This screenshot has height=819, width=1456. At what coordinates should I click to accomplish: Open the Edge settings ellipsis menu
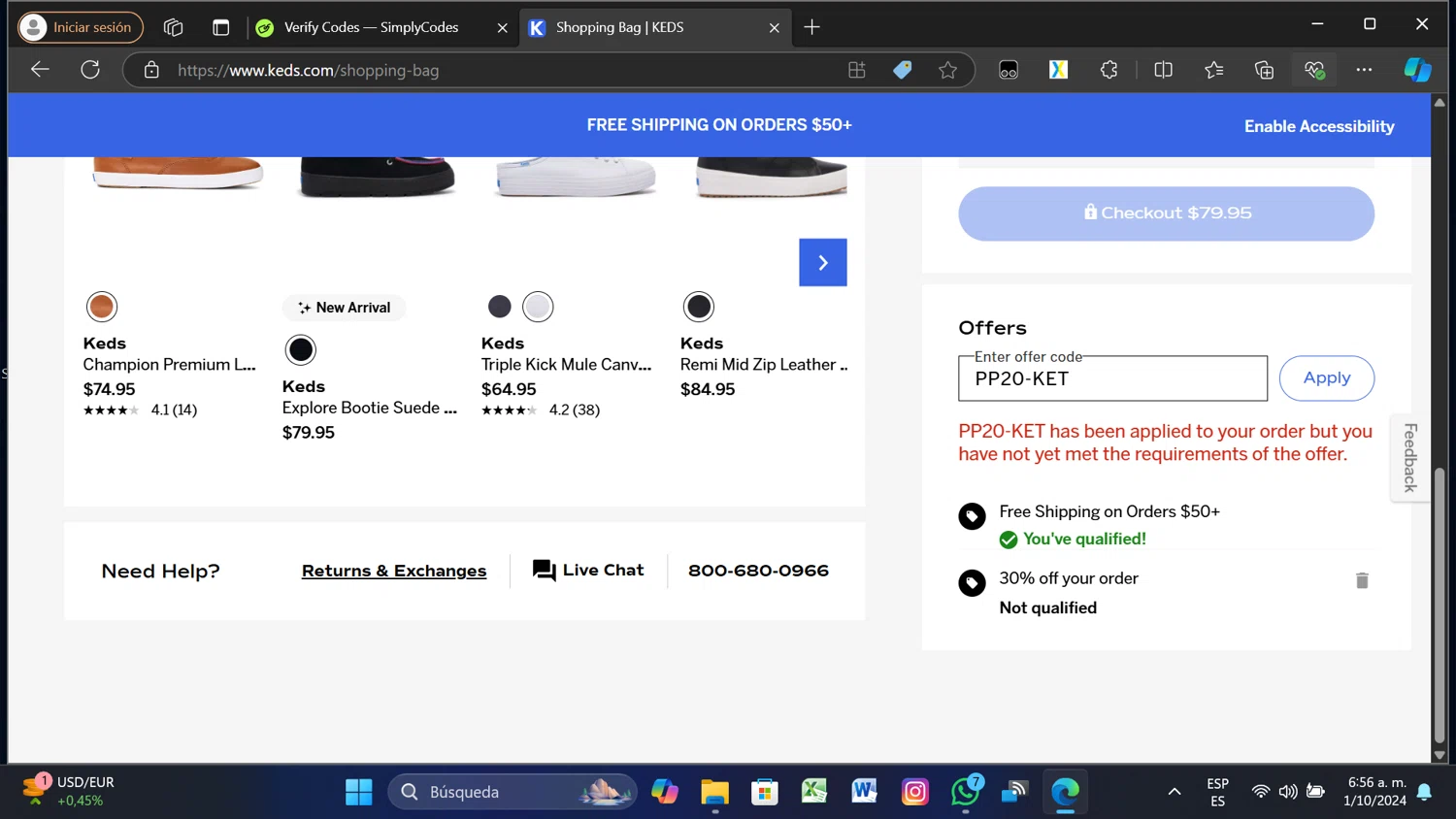(1364, 70)
